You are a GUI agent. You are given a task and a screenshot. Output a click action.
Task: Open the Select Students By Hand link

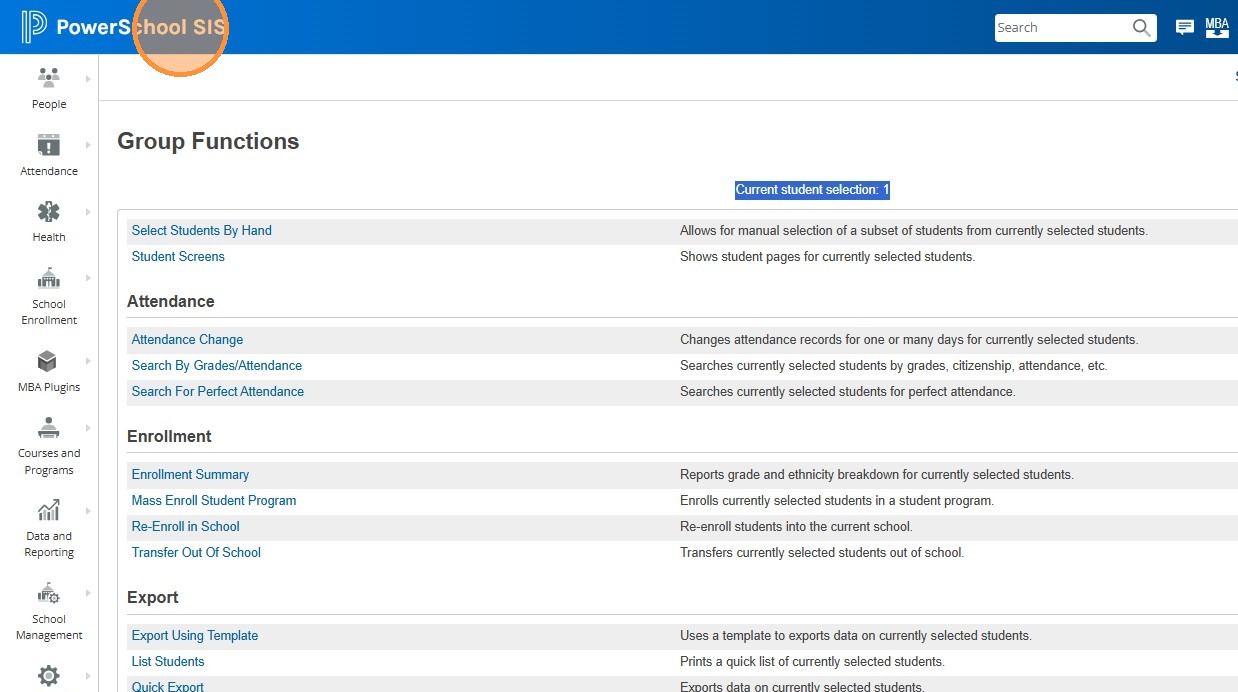point(202,230)
